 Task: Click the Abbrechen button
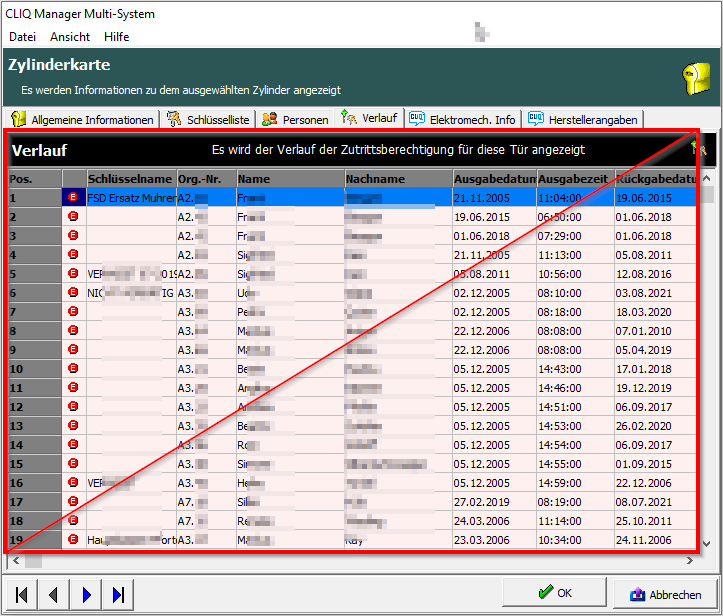[665, 594]
